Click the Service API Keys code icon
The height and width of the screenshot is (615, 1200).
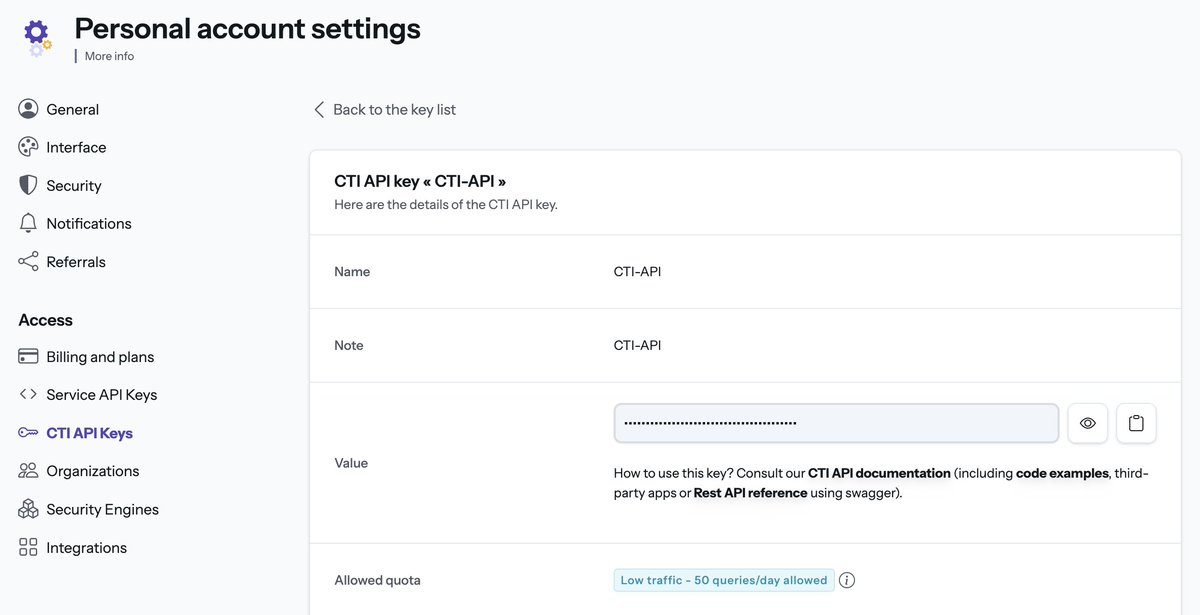pyautogui.click(x=28, y=394)
